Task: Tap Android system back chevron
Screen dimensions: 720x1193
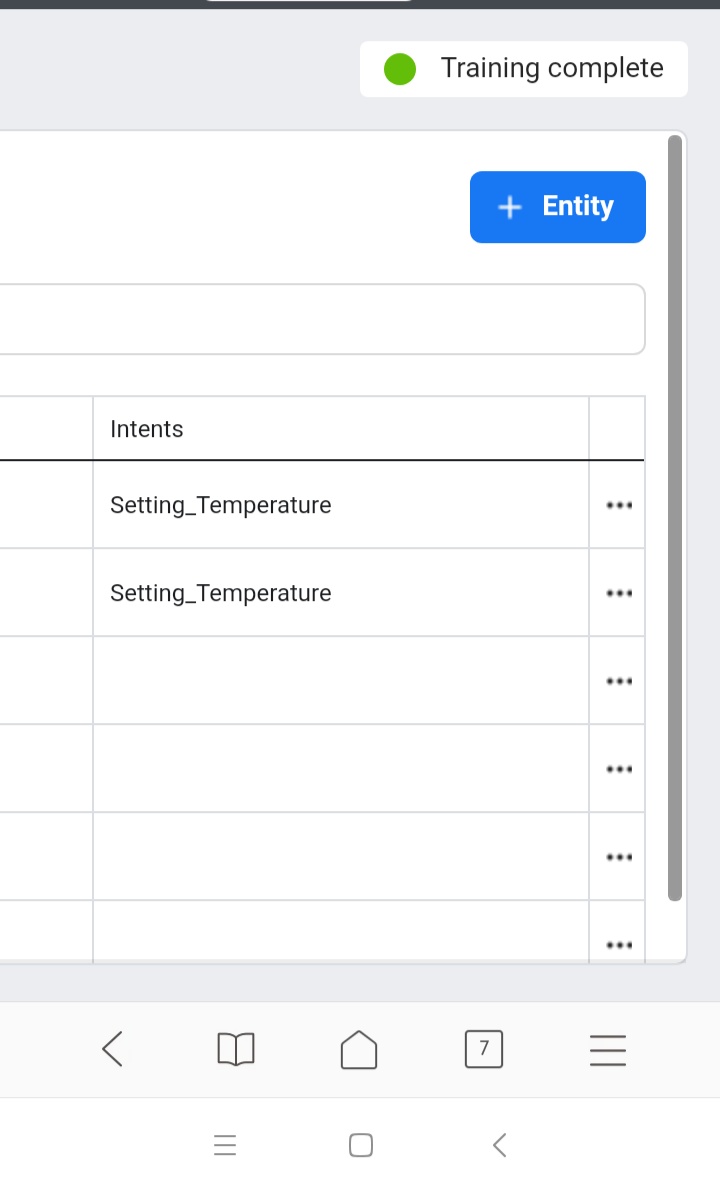Action: point(500,1145)
